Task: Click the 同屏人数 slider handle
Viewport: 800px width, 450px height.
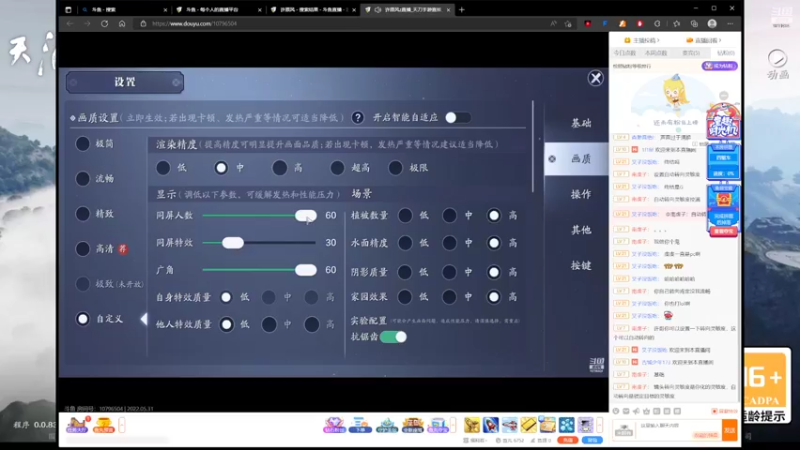Action: [306, 215]
